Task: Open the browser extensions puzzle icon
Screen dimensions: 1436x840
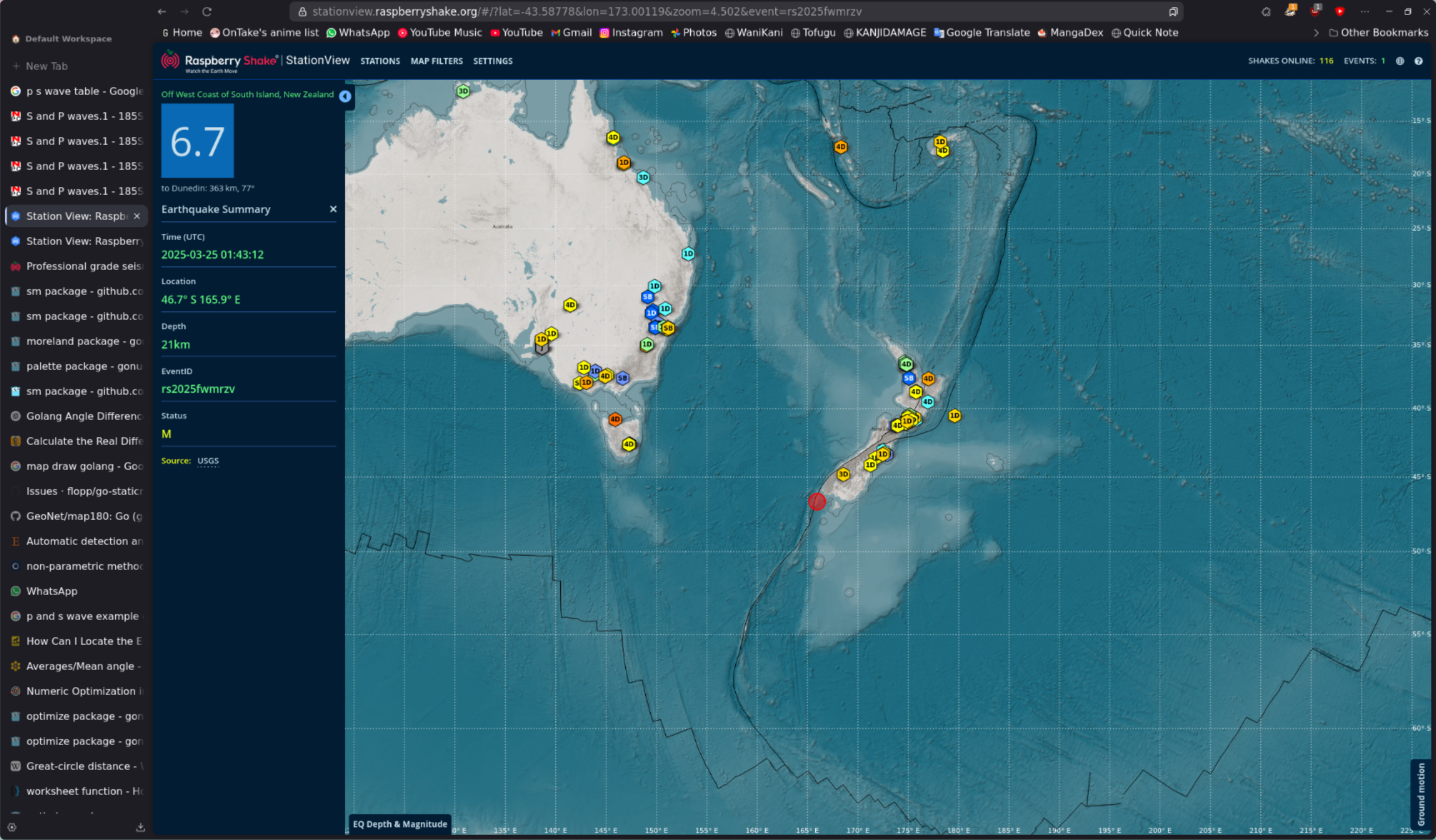Action: click(1266, 11)
